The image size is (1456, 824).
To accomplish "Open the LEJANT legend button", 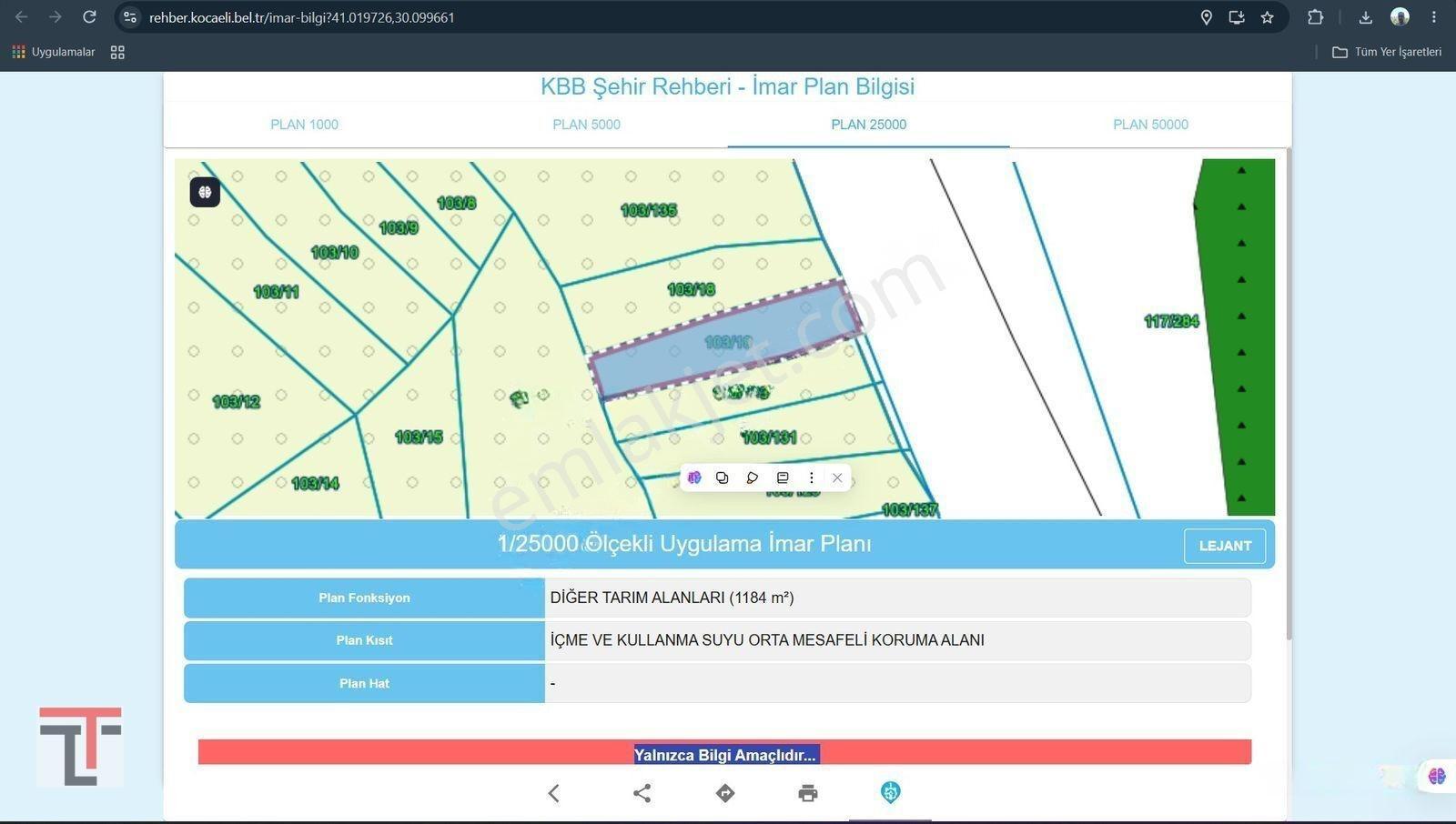I will point(1225,546).
